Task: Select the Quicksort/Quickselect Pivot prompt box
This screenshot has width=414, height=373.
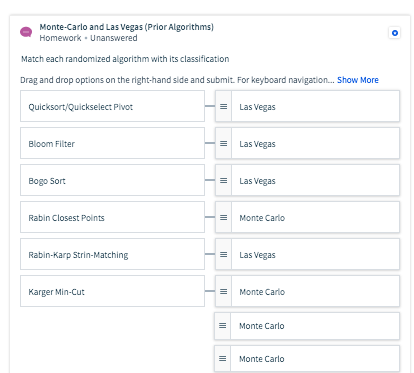Action: [112, 106]
